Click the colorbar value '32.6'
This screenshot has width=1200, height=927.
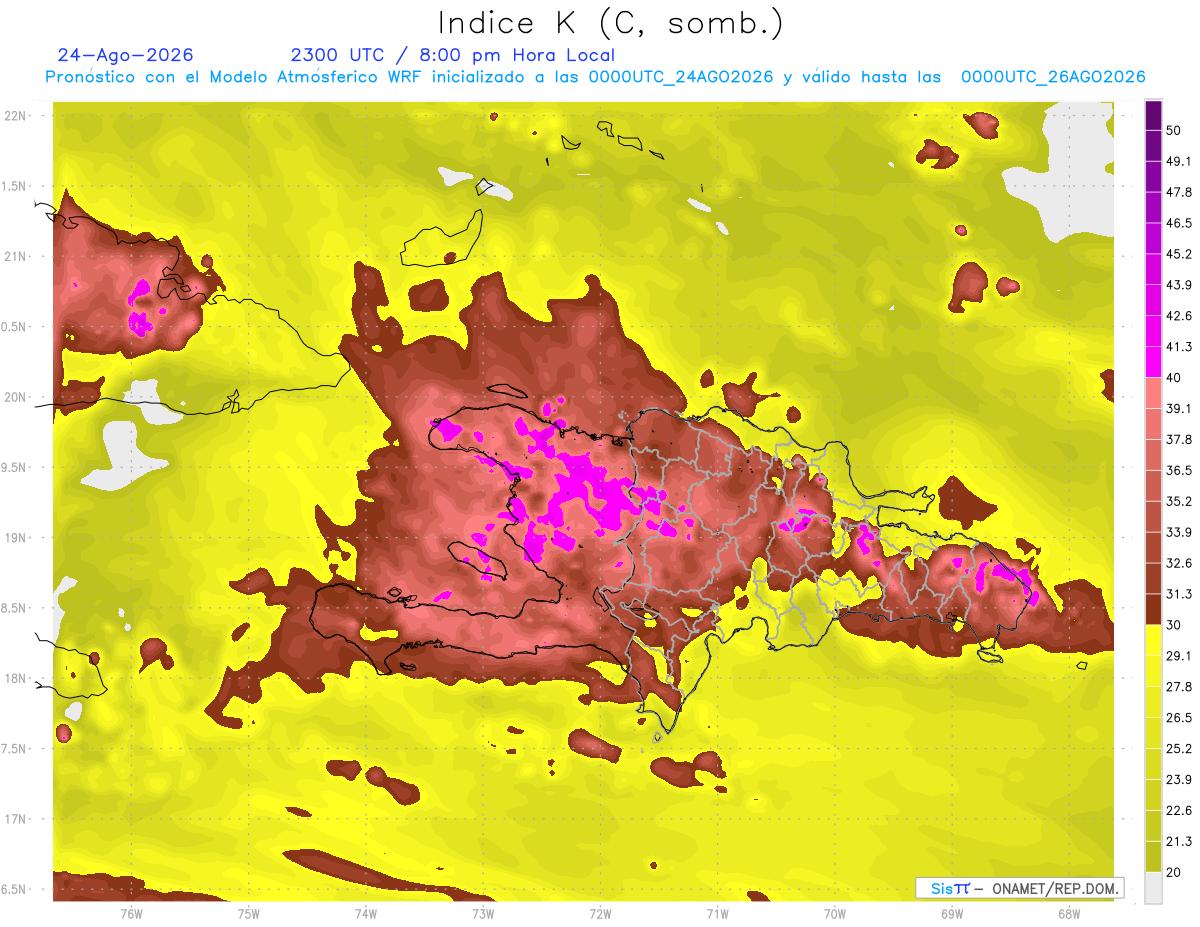point(1180,563)
